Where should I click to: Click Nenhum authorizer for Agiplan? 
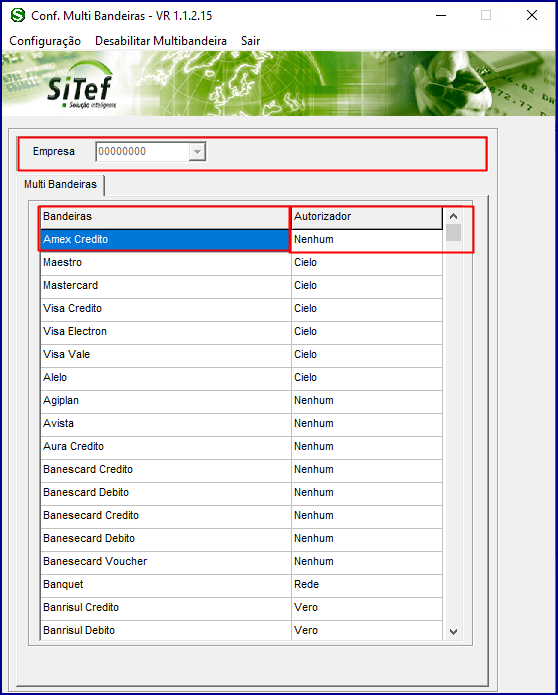(x=367, y=401)
